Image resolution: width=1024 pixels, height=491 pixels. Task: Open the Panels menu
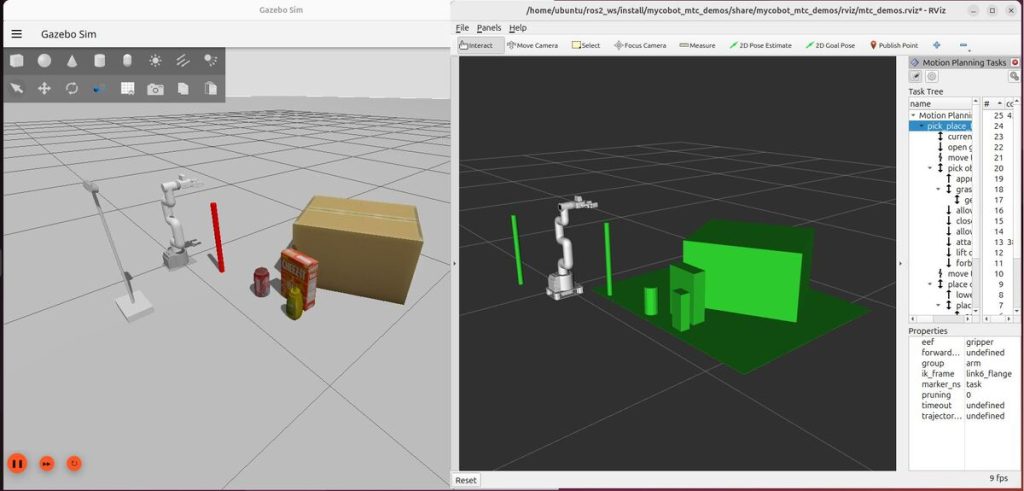click(x=489, y=28)
